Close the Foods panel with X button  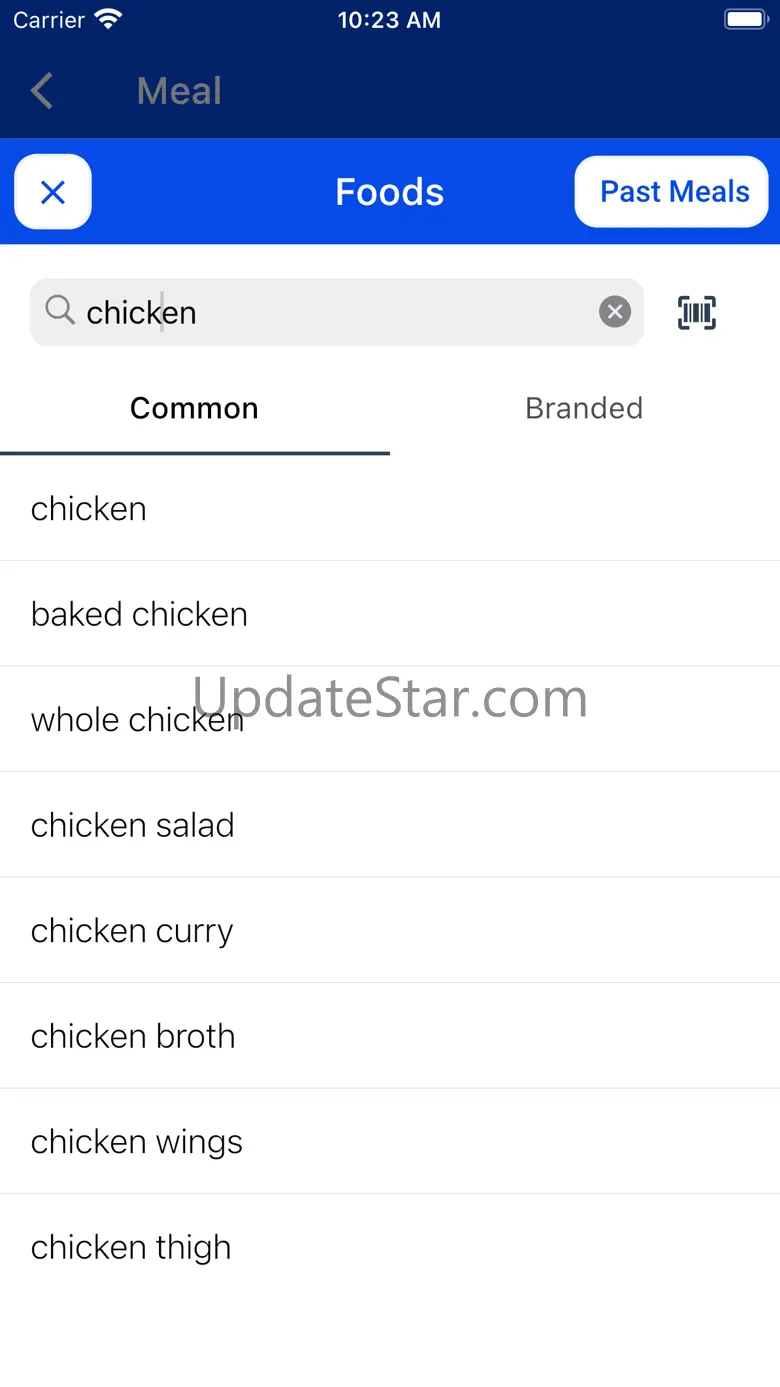click(53, 192)
